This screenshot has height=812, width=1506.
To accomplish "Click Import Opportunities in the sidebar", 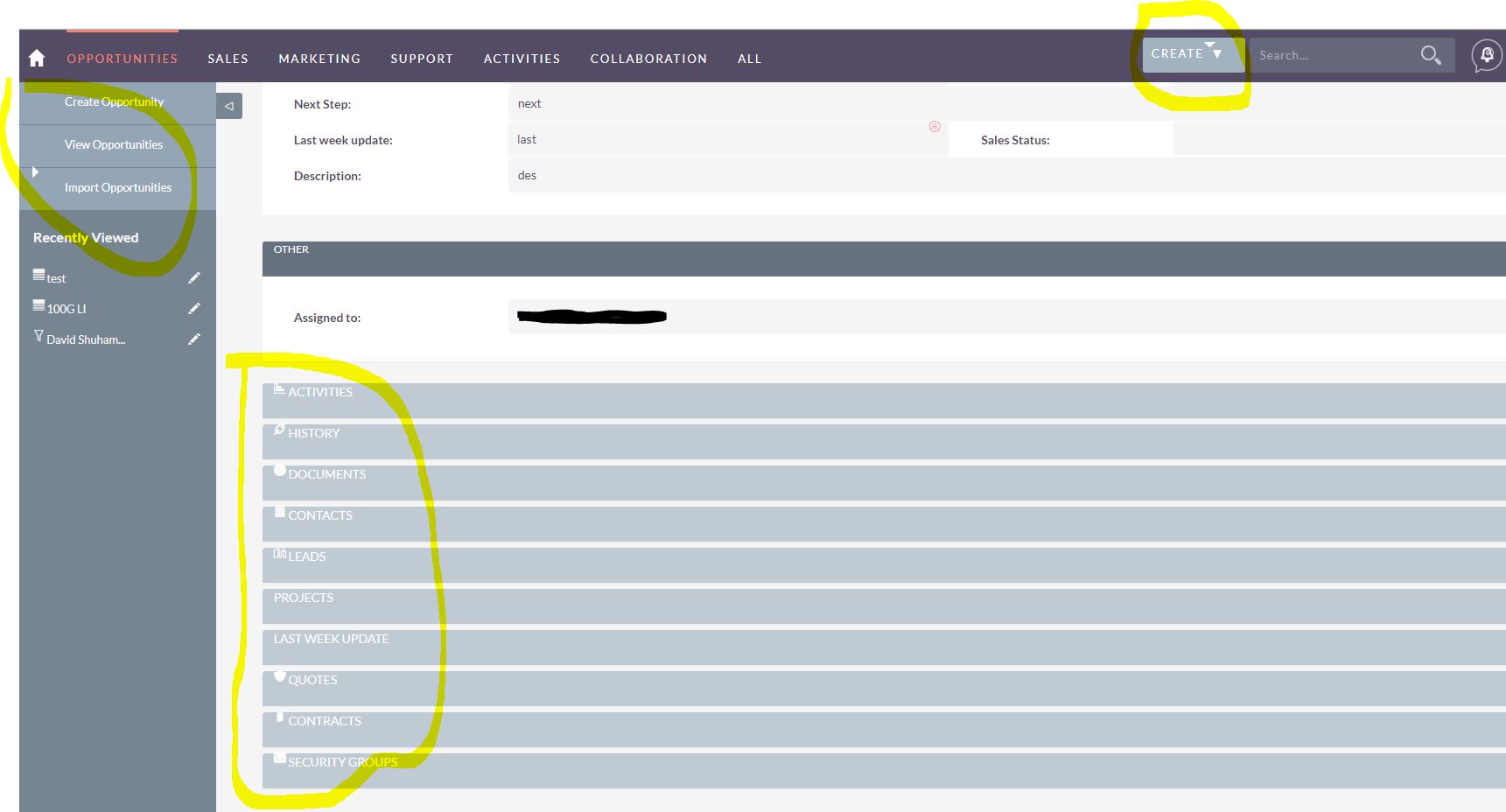I will click(x=118, y=187).
